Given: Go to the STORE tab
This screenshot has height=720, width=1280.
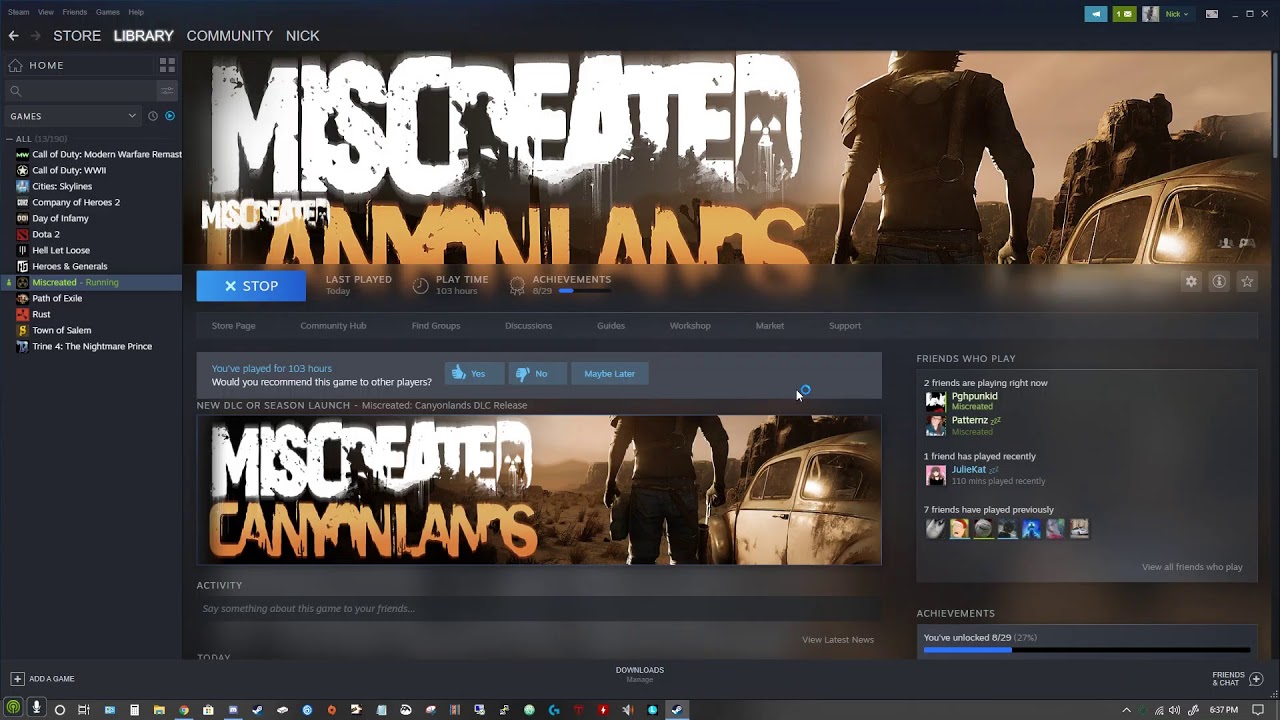Looking at the screenshot, I should tap(77, 36).
